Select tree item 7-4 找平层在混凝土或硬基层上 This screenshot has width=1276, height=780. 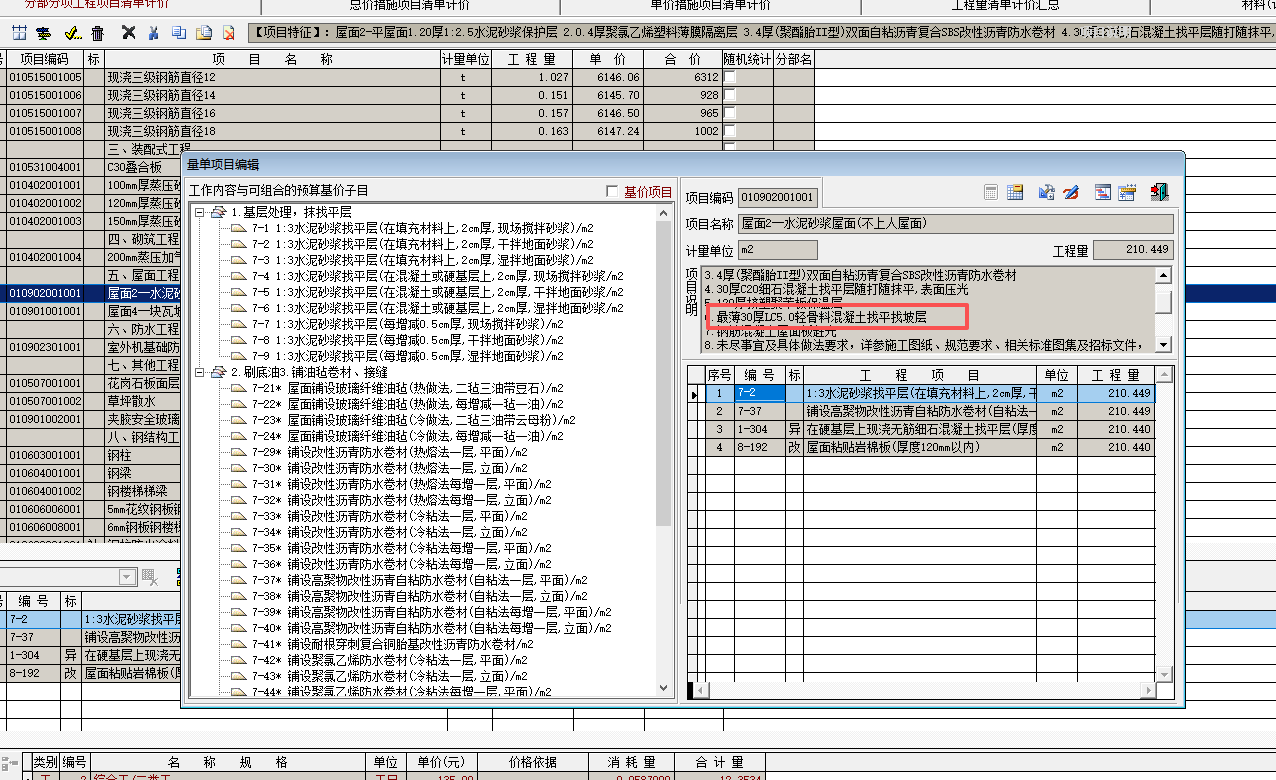pyautogui.click(x=437, y=276)
